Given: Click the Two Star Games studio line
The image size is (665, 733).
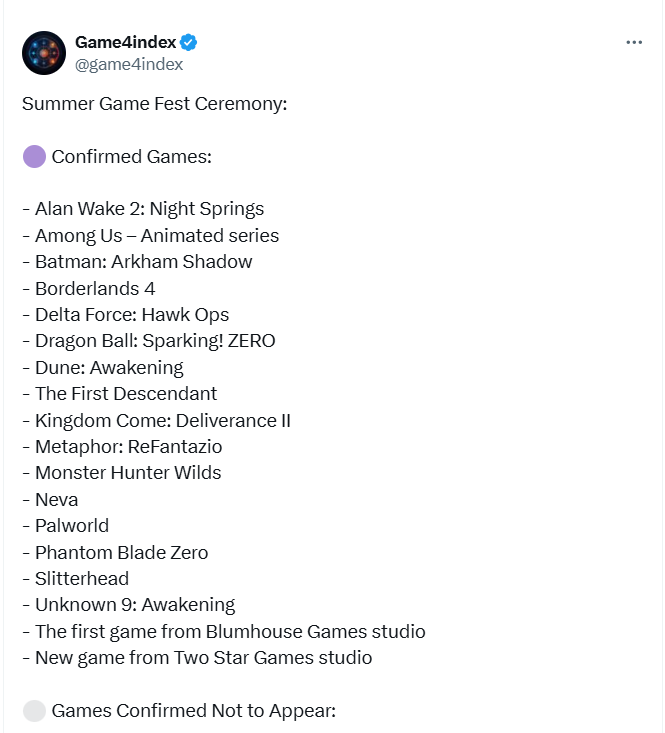Looking at the screenshot, I should [197, 658].
